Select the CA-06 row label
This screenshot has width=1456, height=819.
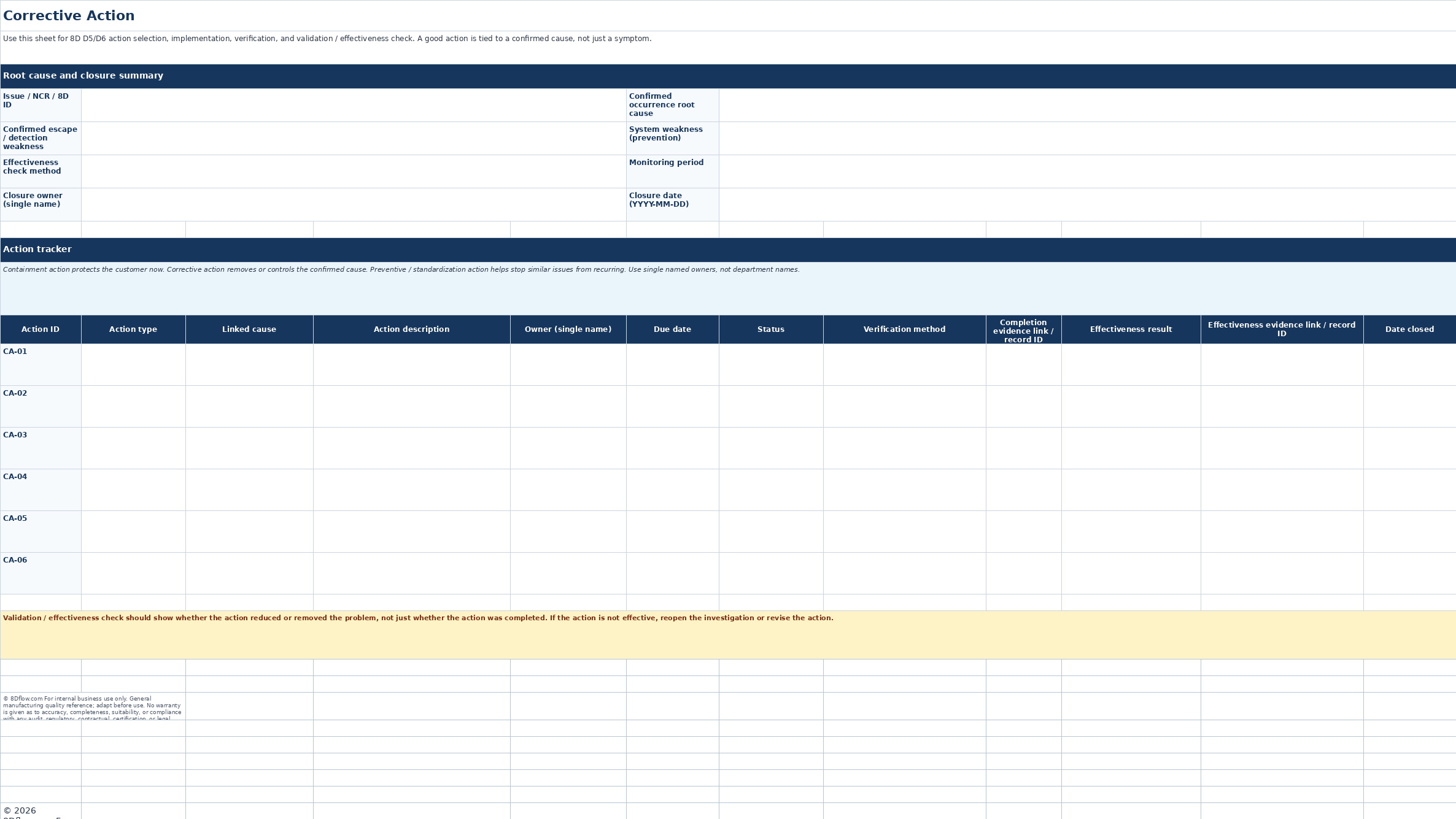click(x=41, y=573)
